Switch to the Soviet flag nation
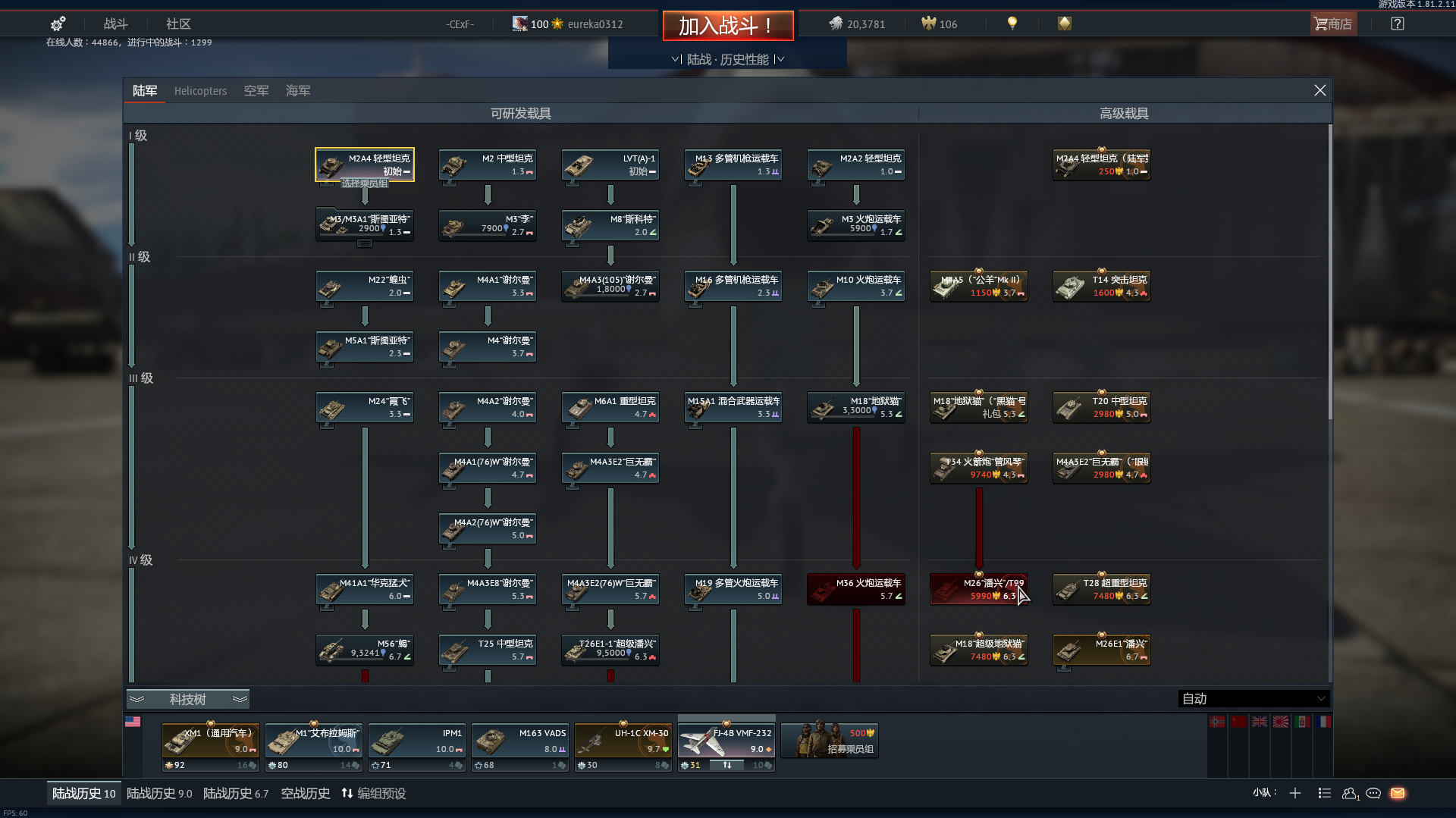The width and height of the screenshot is (1456, 818). (1238, 722)
